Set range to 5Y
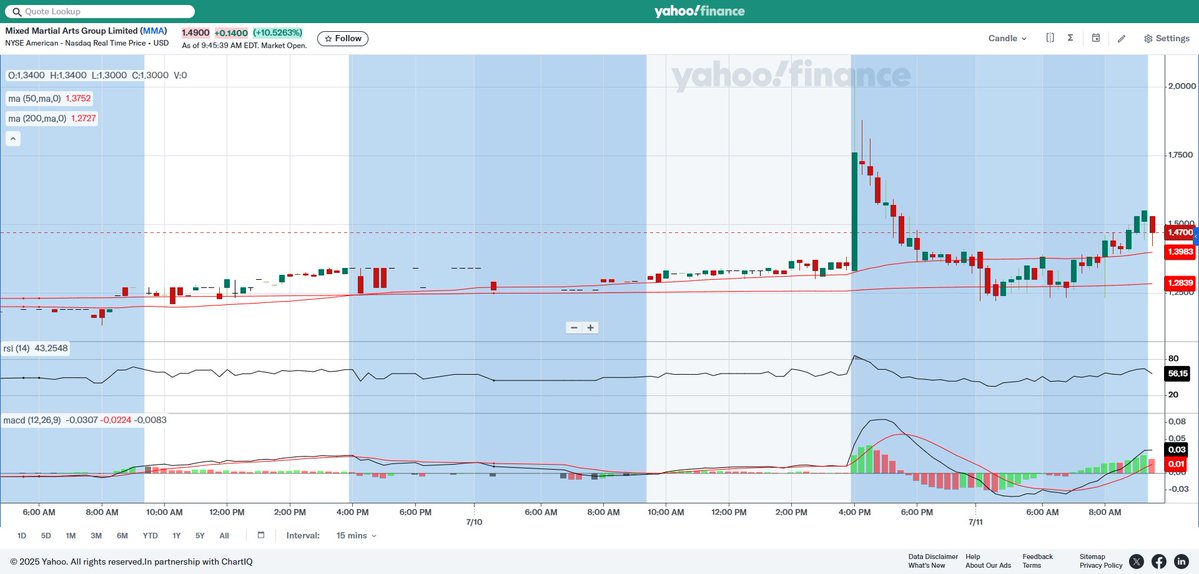1199x574 pixels. tap(200, 536)
